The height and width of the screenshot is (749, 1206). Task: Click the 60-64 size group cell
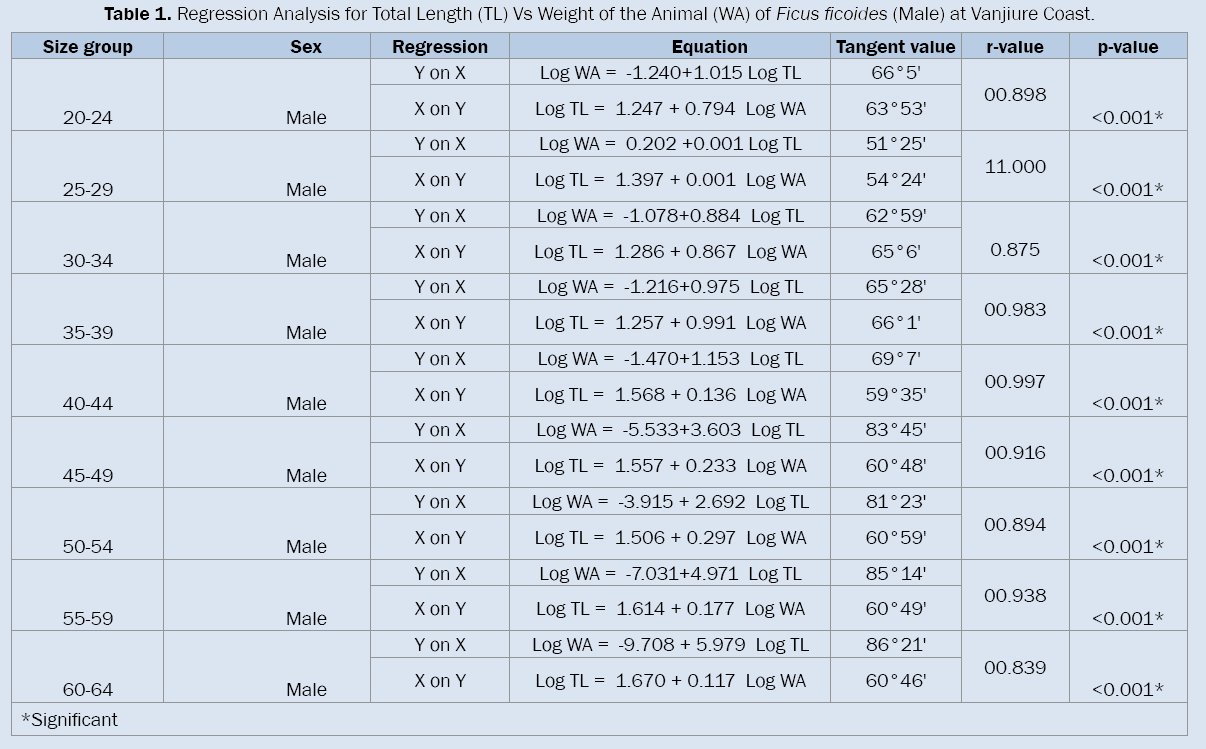coord(88,689)
